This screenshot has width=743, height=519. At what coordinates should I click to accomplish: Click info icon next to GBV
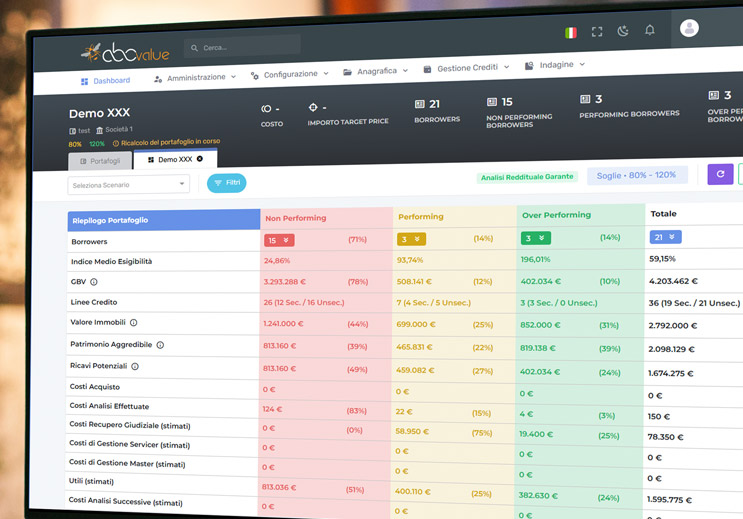(x=94, y=282)
